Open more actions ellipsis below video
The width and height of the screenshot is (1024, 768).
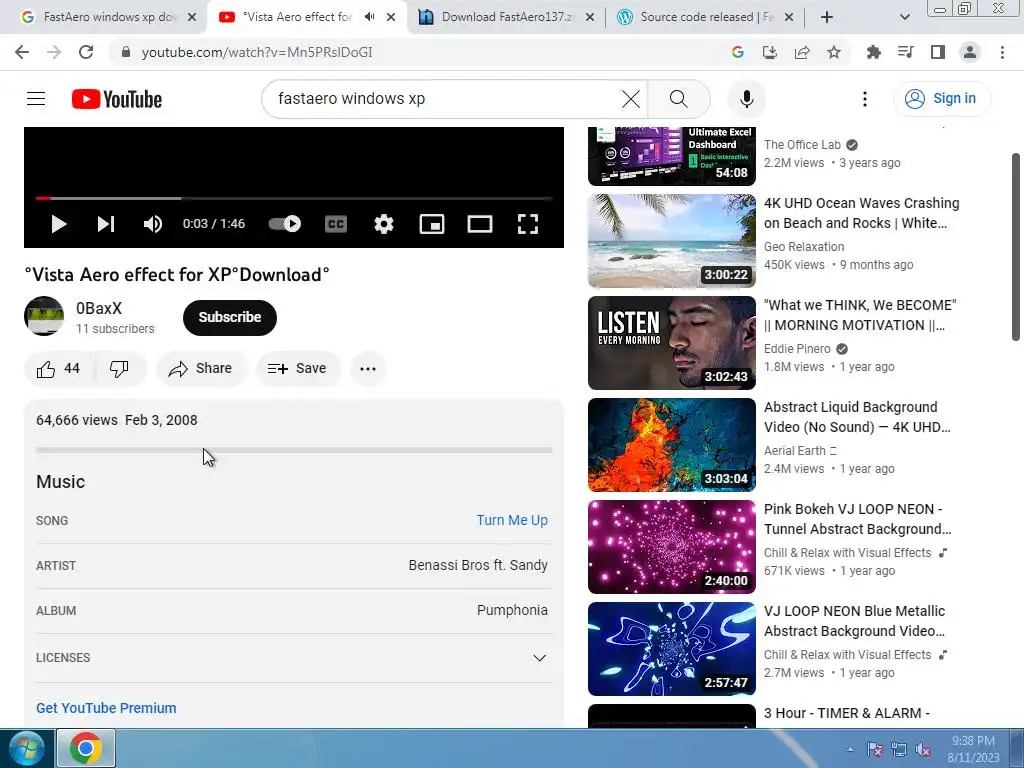pyautogui.click(x=368, y=368)
